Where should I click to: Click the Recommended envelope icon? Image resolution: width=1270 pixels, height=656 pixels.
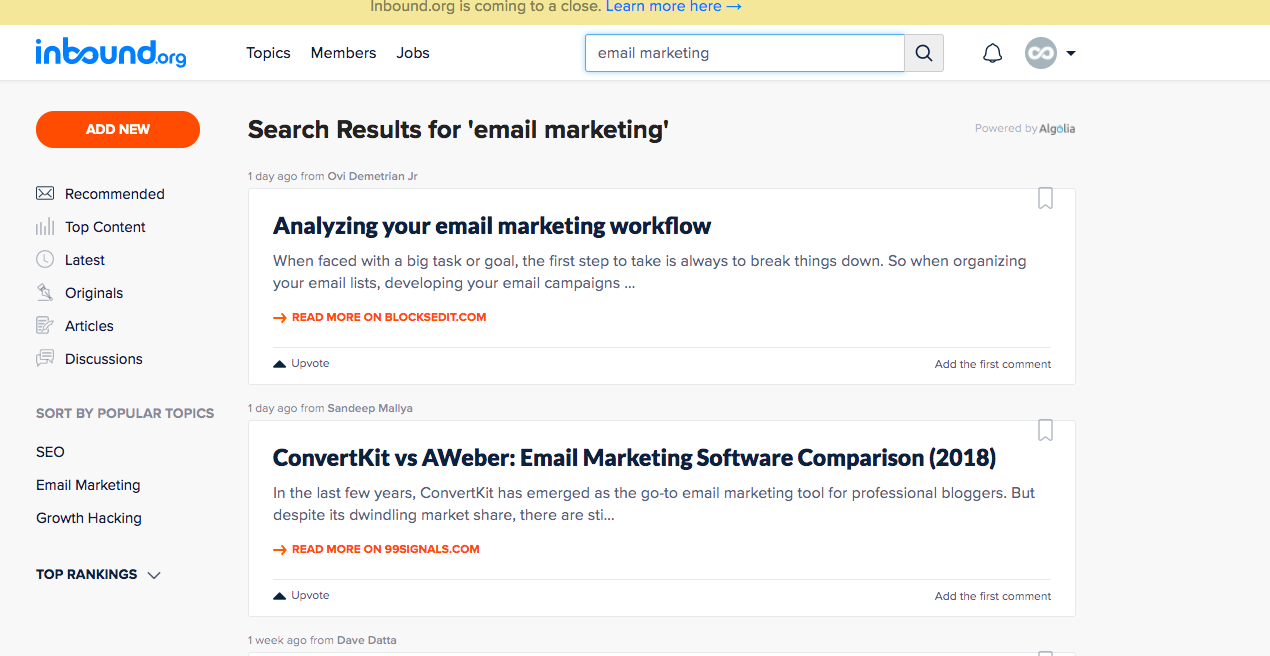tap(45, 193)
